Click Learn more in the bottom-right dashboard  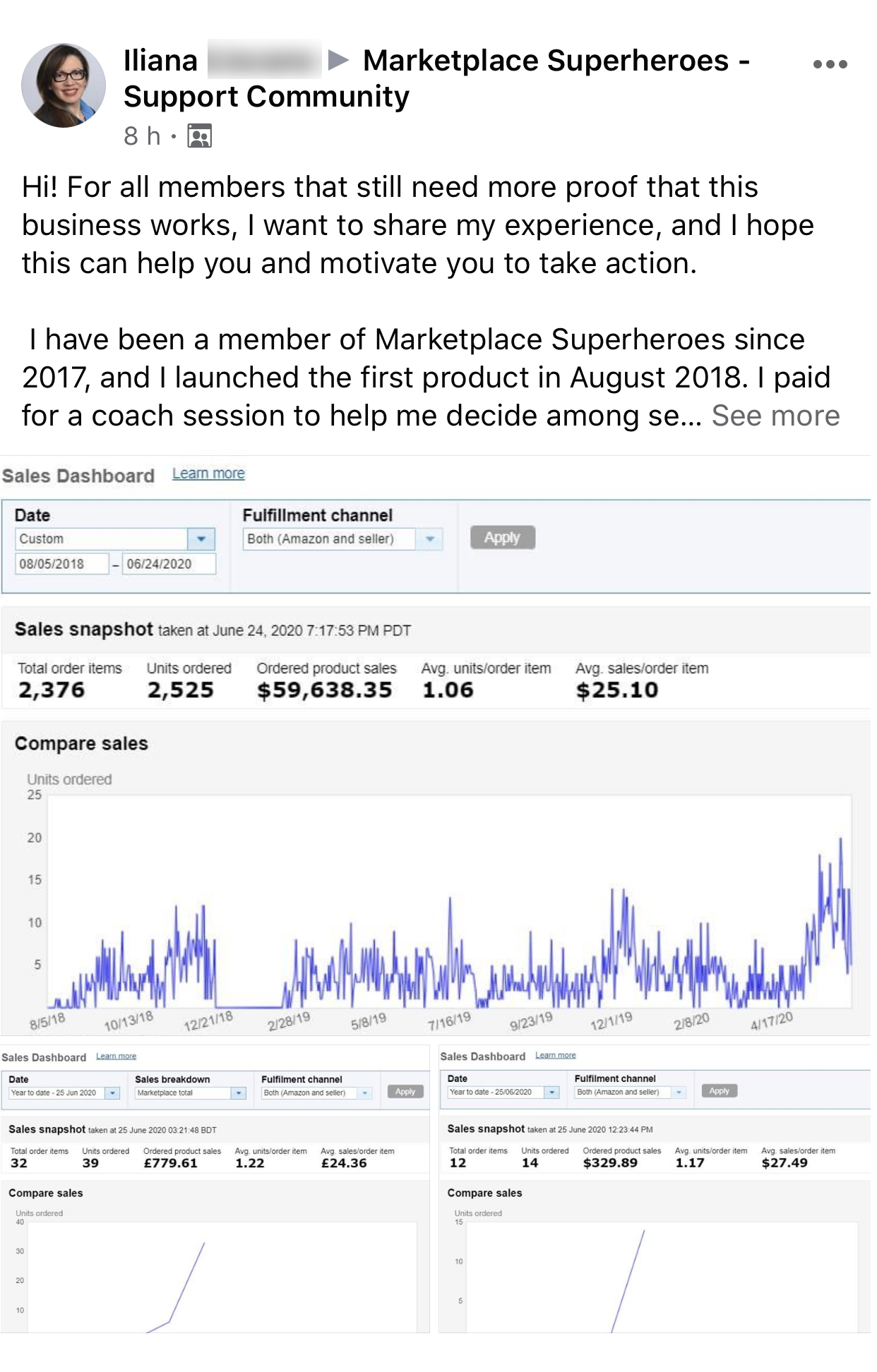tap(555, 1056)
